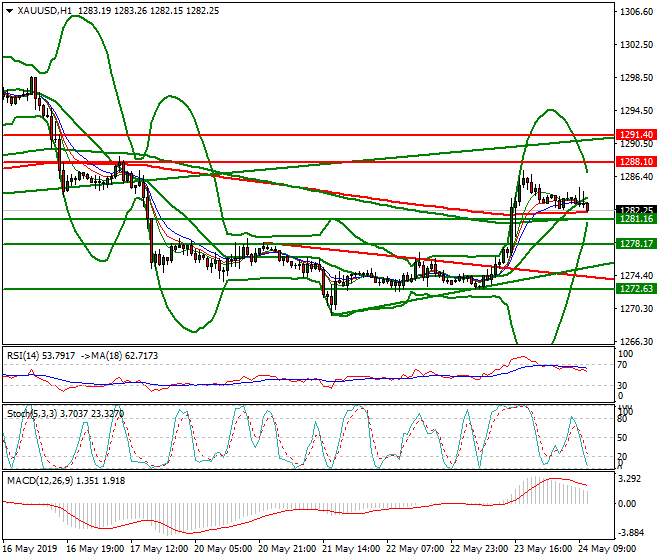Select the MACD(12,26,9) indicator label
Screen dimensions: 660x560
(40, 480)
